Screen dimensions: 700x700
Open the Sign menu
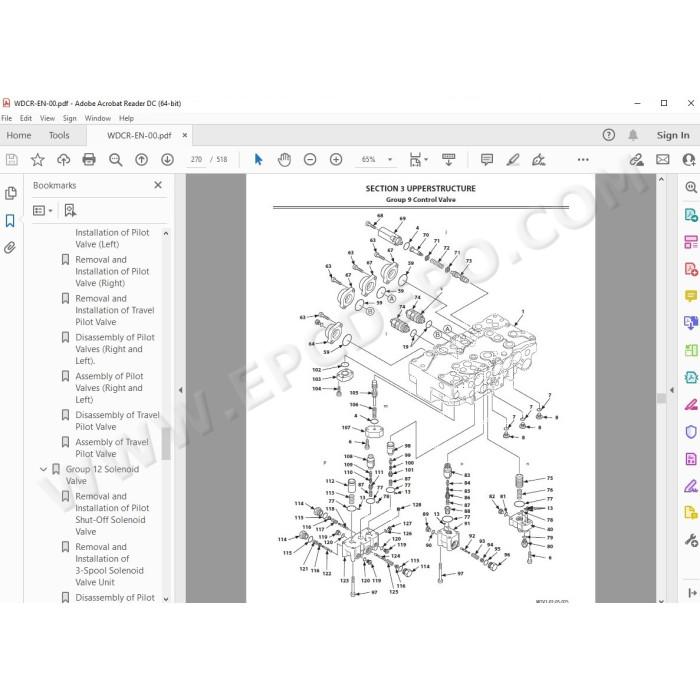tap(70, 118)
